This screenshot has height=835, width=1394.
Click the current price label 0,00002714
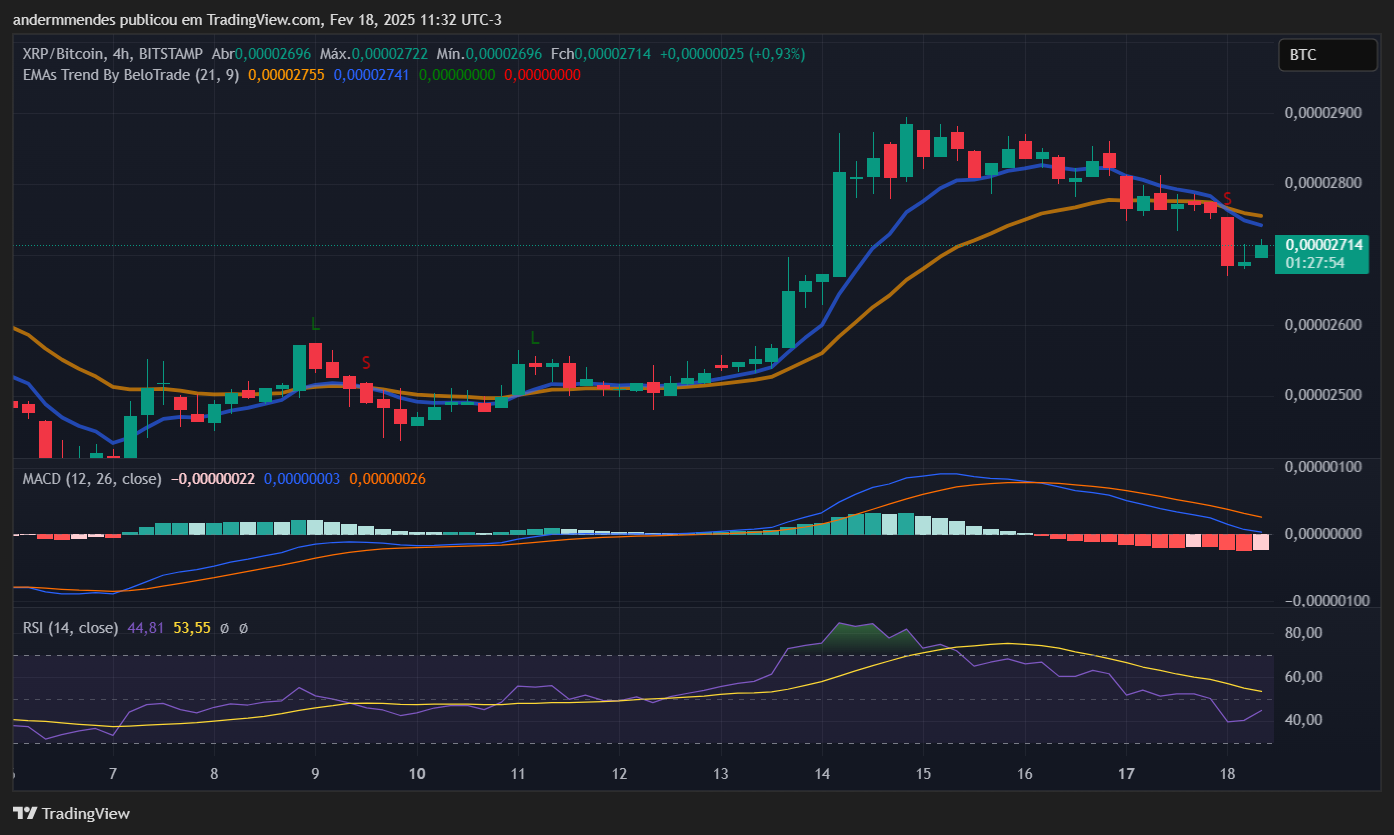point(1325,245)
